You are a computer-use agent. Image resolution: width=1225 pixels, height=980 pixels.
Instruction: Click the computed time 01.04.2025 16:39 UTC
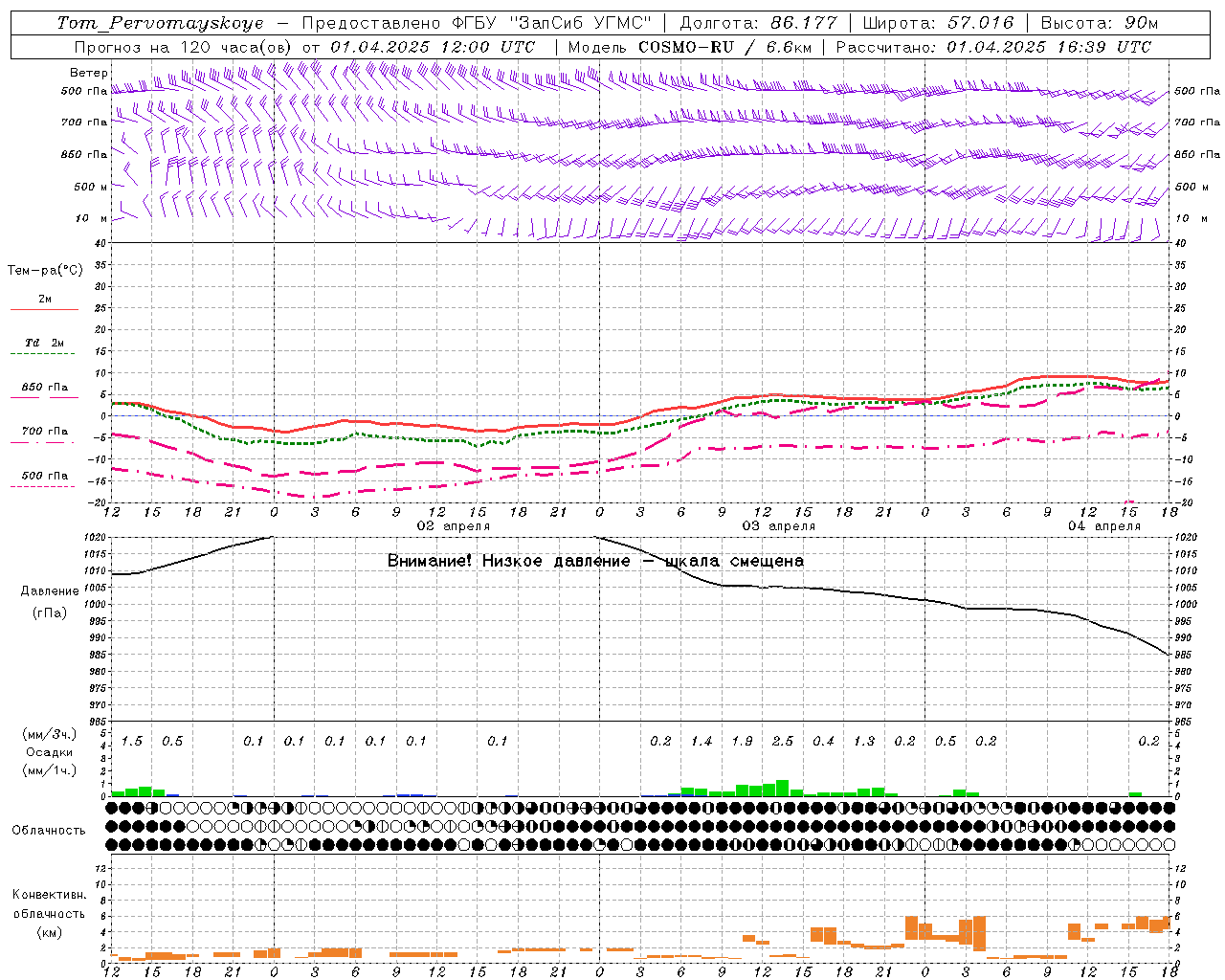click(x=1049, y=47)
